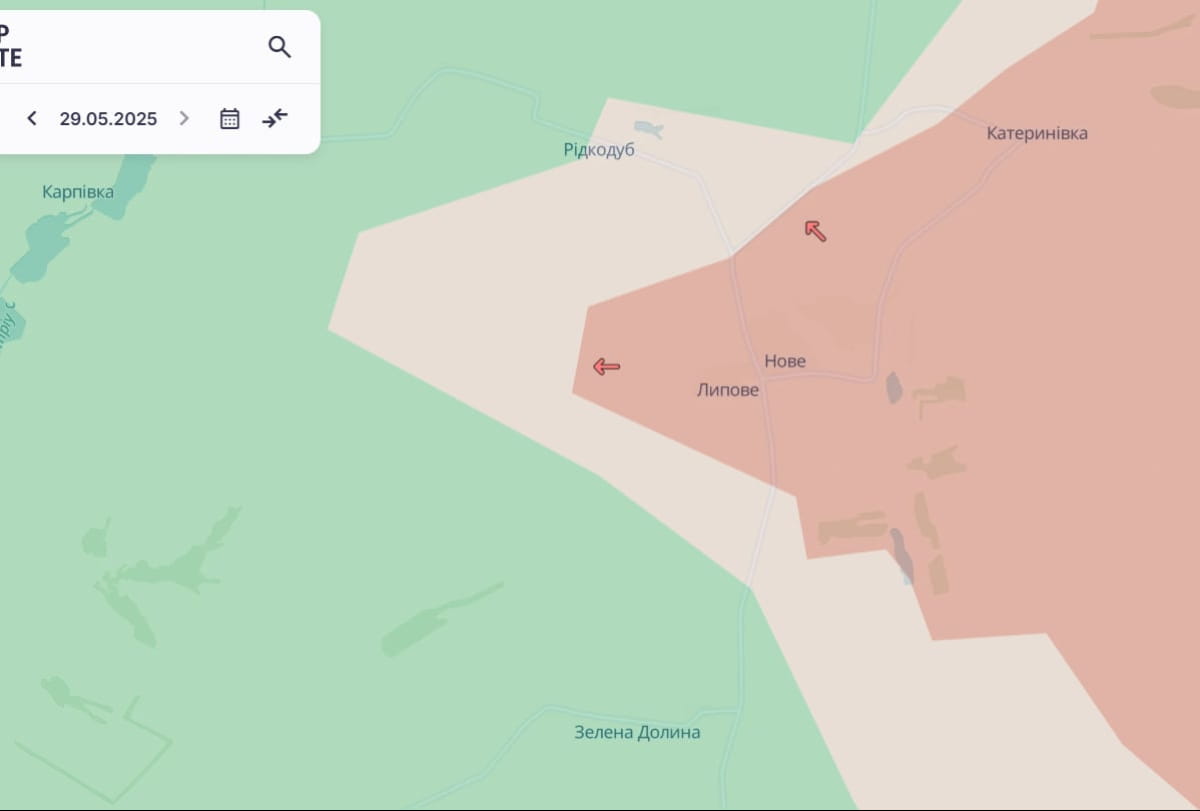
Task: Click the small pond icon above Рідкодуб
Action: tap(648, 128)
